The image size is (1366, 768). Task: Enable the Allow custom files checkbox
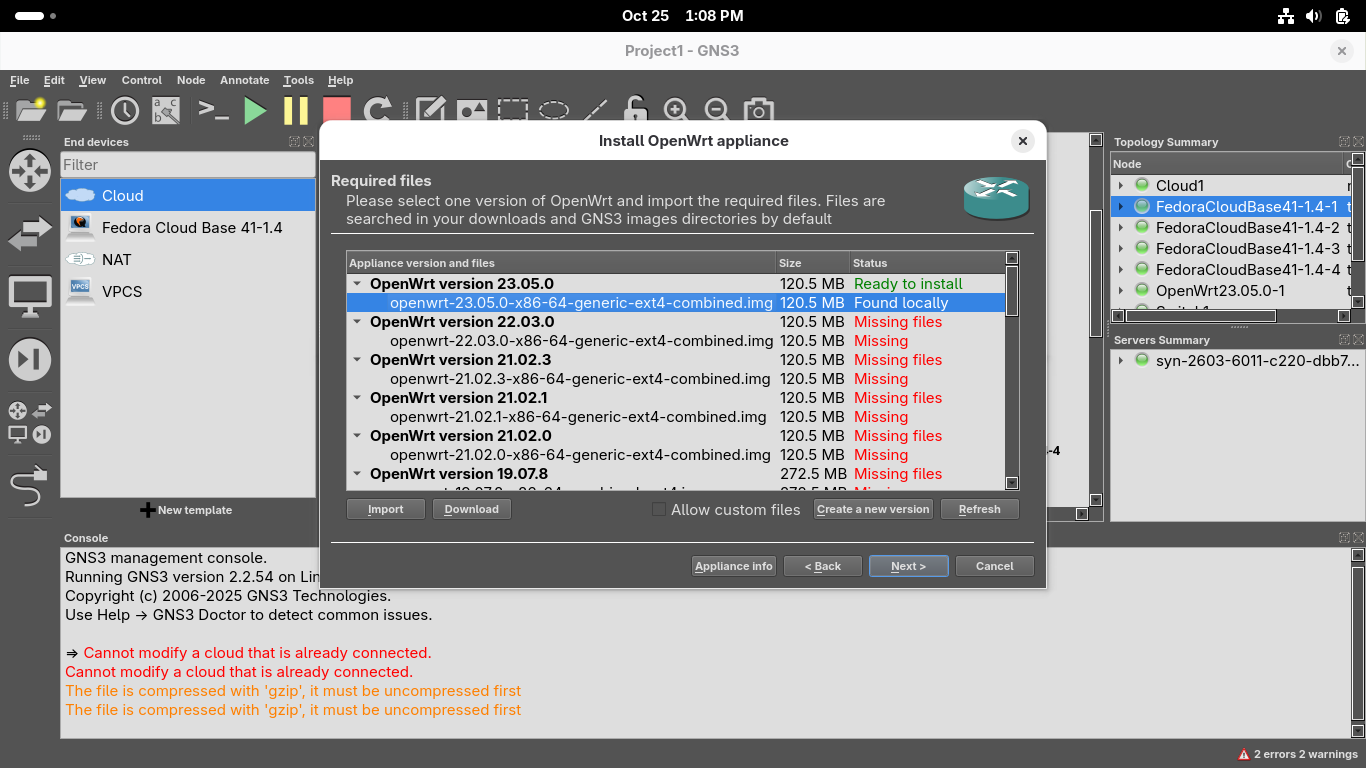pyautogui.click(x=658, y=509)
